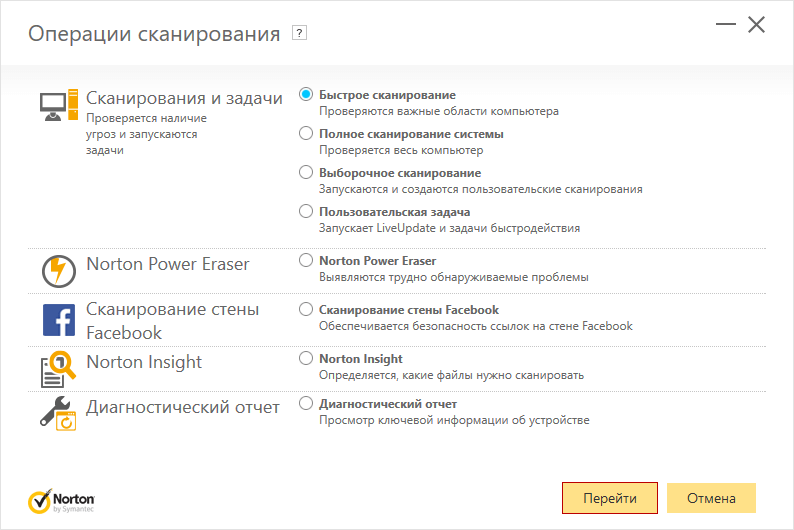Click the Facebook wall scan icon
The height and width of the screenshot is (530, 794).
coord(59,320)
